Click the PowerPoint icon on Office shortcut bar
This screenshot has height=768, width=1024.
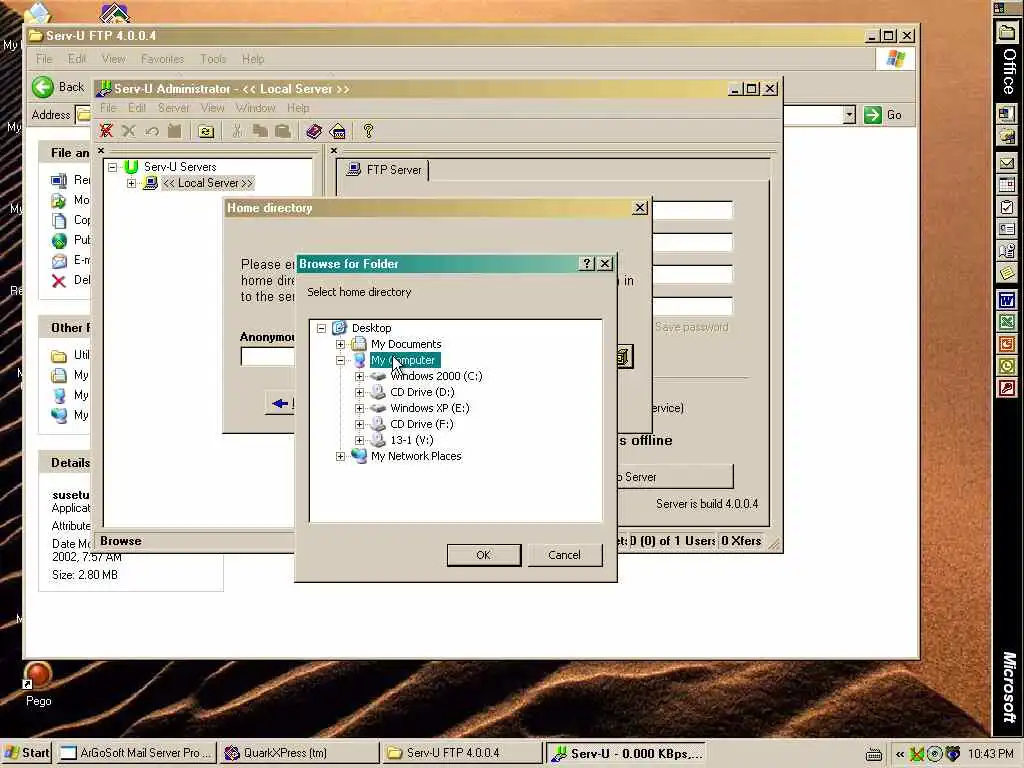pos(1006,344)
